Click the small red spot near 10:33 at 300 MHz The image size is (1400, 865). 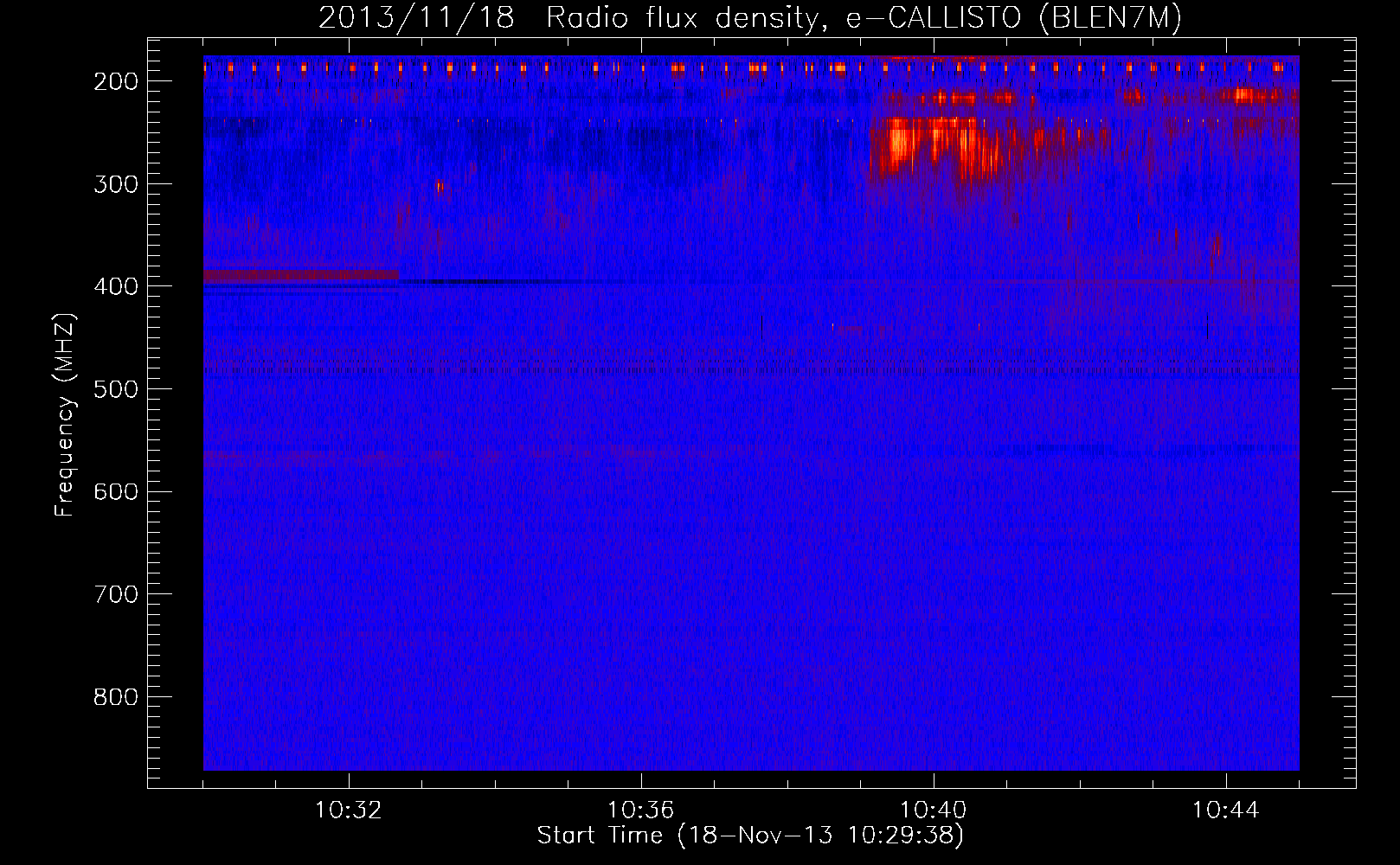[x=440, y=187]
